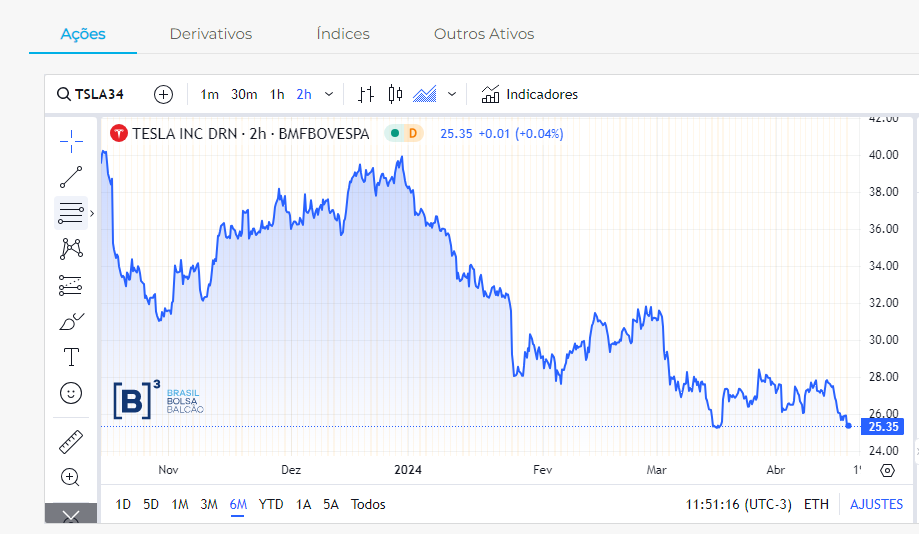Click the delayed data D badge
The height and width of the screenshot is (534, 919).
tap(413, 134)
